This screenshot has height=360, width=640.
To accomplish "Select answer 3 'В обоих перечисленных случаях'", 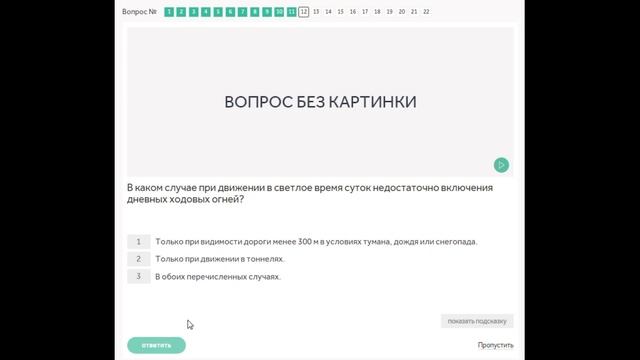I will point(204,276).
